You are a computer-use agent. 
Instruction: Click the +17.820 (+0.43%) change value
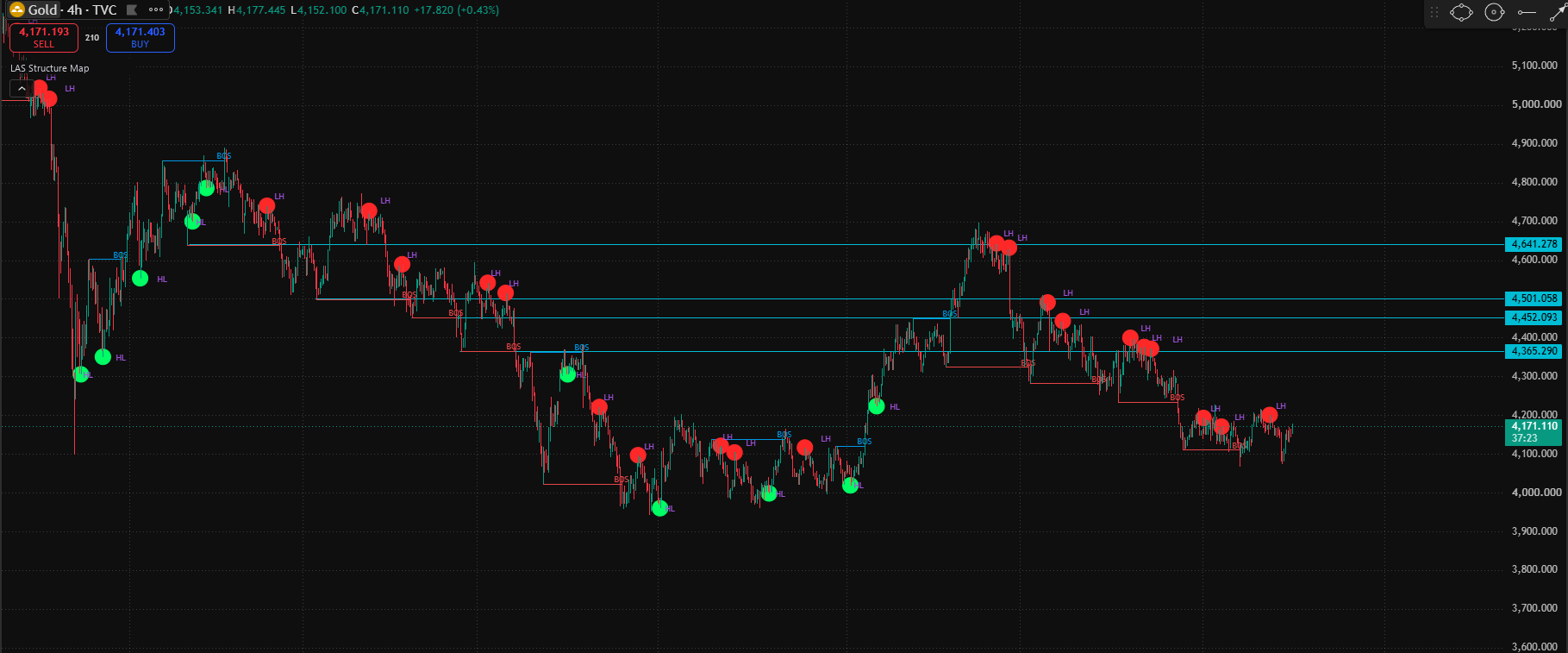(456, 10)
